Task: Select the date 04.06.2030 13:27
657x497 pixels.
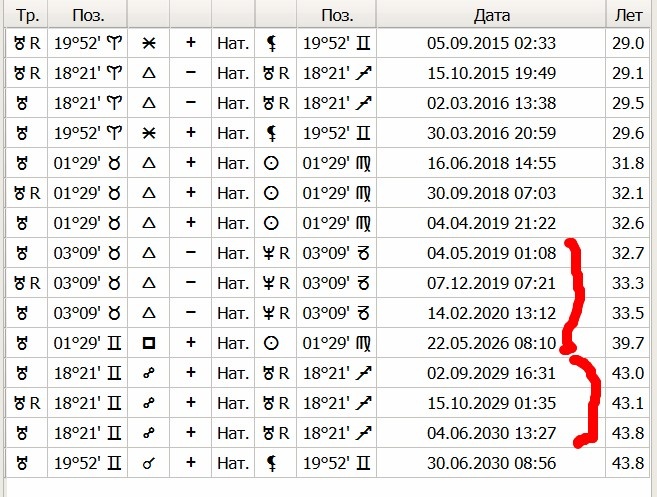Action: tap(491, 433)
